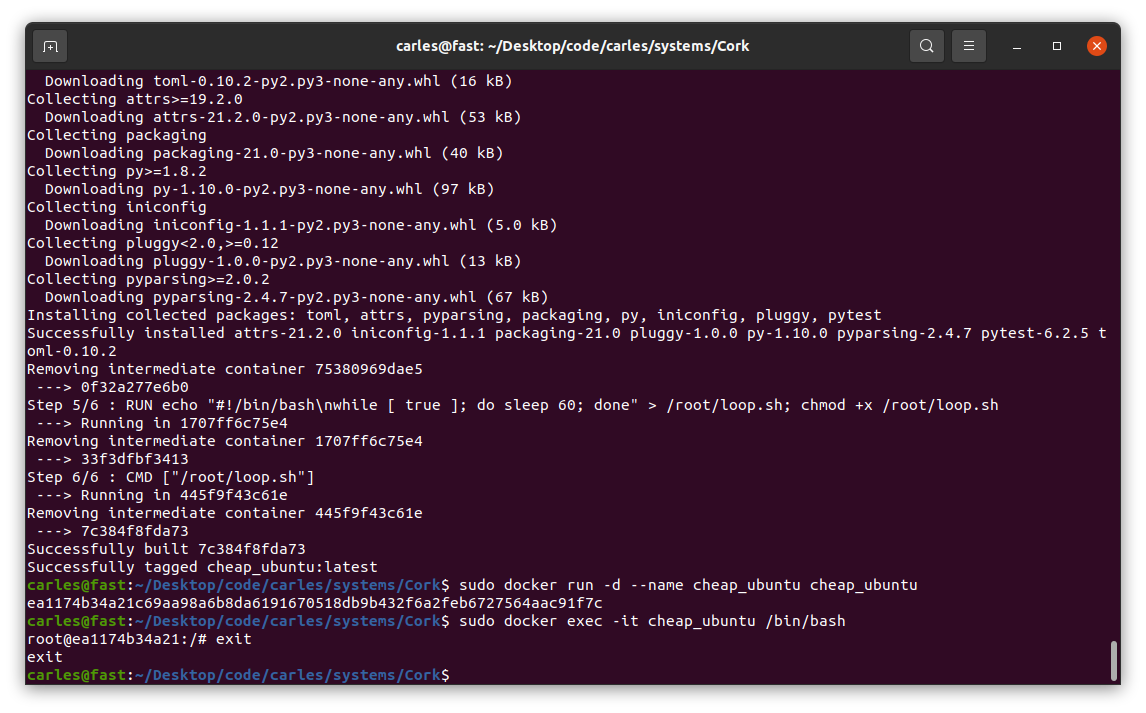Open the terminal search tool
Viewport: 1146px width, 713px height.
point(926,46)
